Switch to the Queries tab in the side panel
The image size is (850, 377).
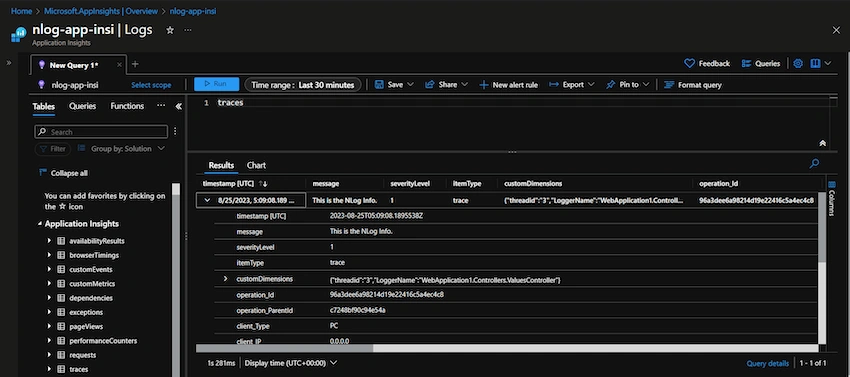pyautogui.click(x=82, y=106)
